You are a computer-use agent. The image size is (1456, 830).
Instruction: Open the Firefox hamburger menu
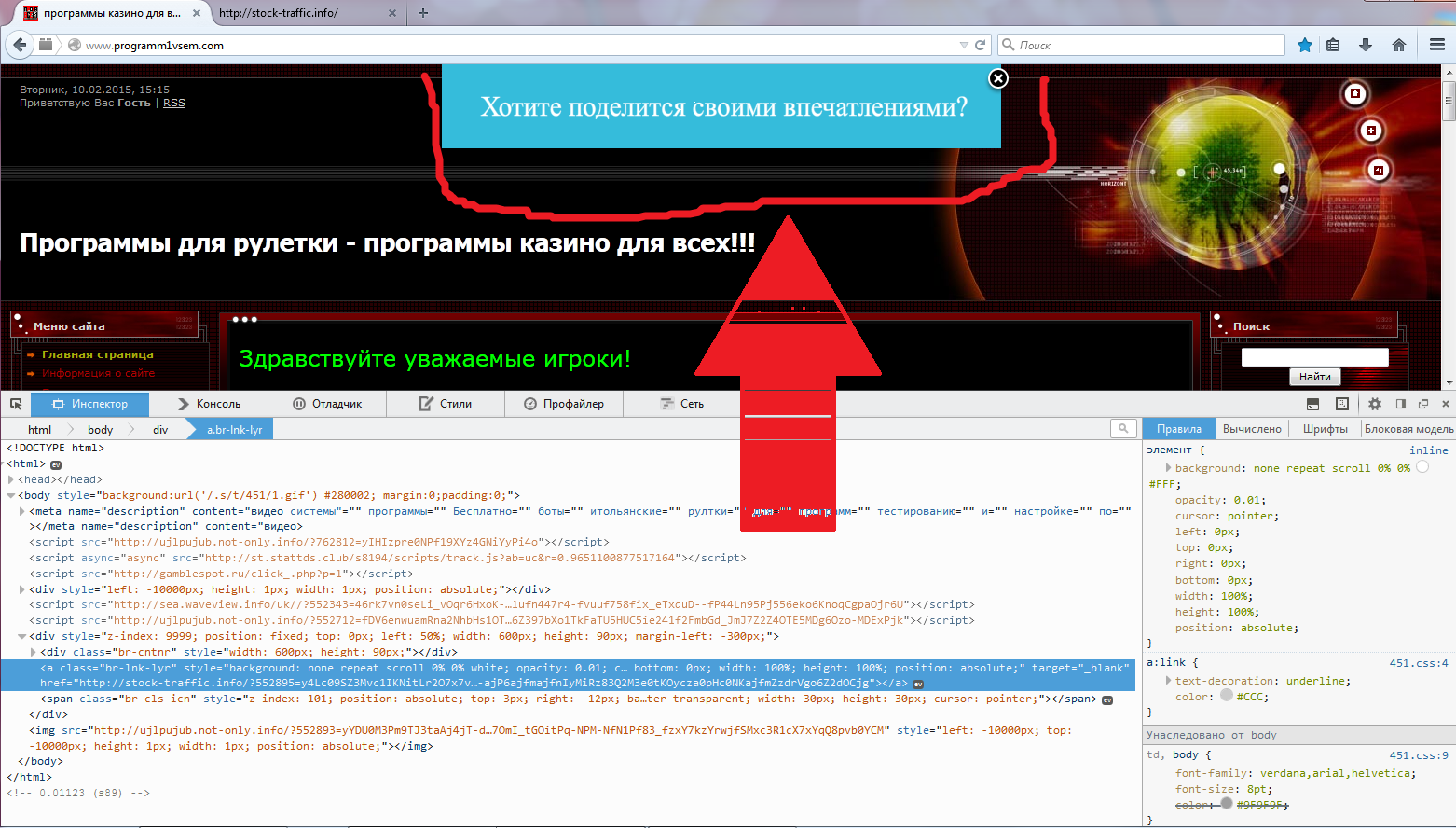coord(1437,45)
